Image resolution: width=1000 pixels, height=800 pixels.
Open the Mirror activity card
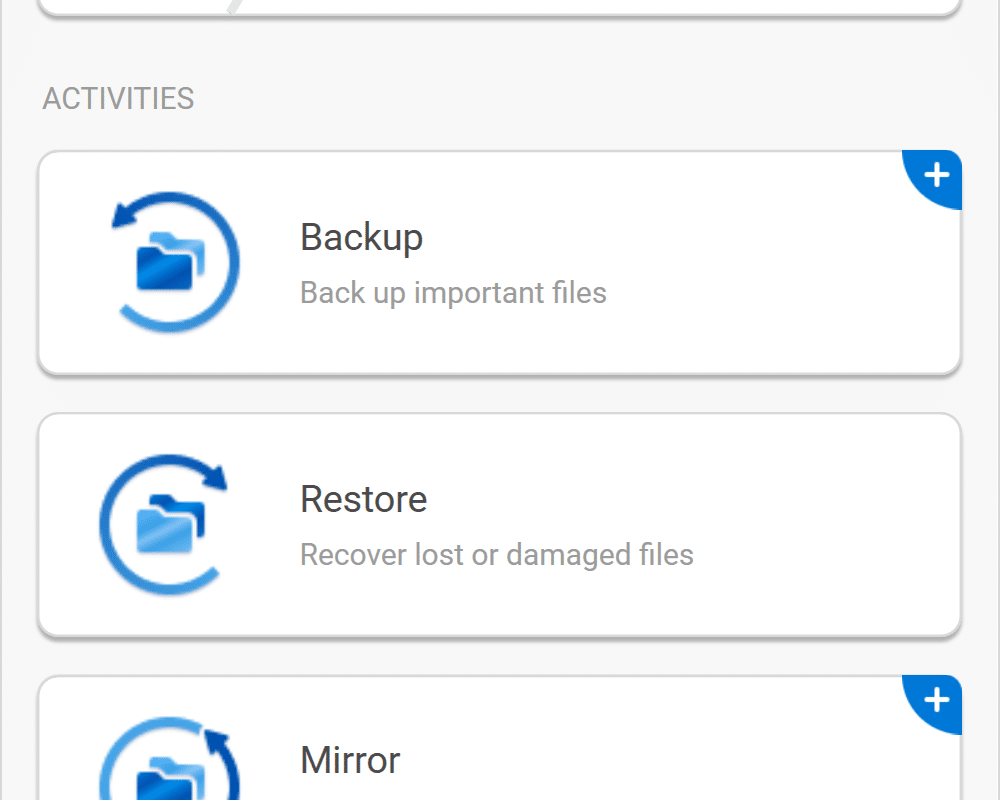[499, 738]
